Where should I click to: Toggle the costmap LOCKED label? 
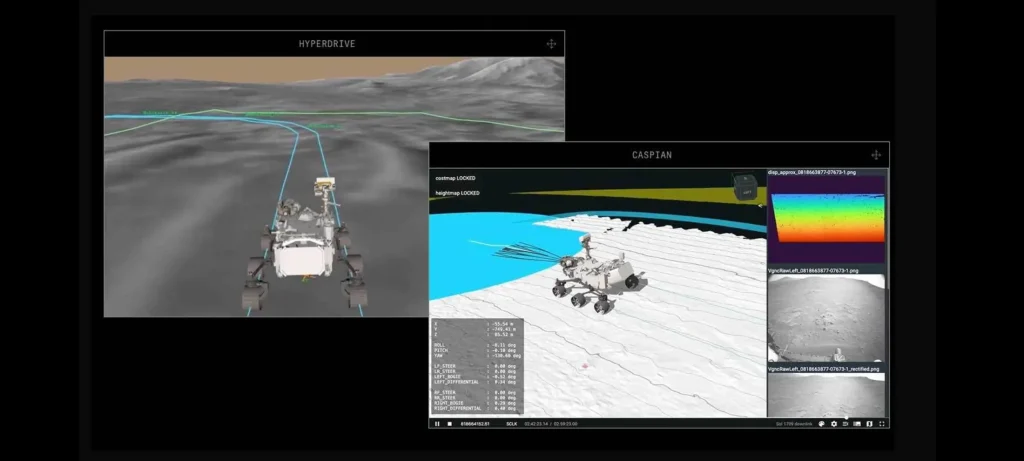click(x=457, y=178)
